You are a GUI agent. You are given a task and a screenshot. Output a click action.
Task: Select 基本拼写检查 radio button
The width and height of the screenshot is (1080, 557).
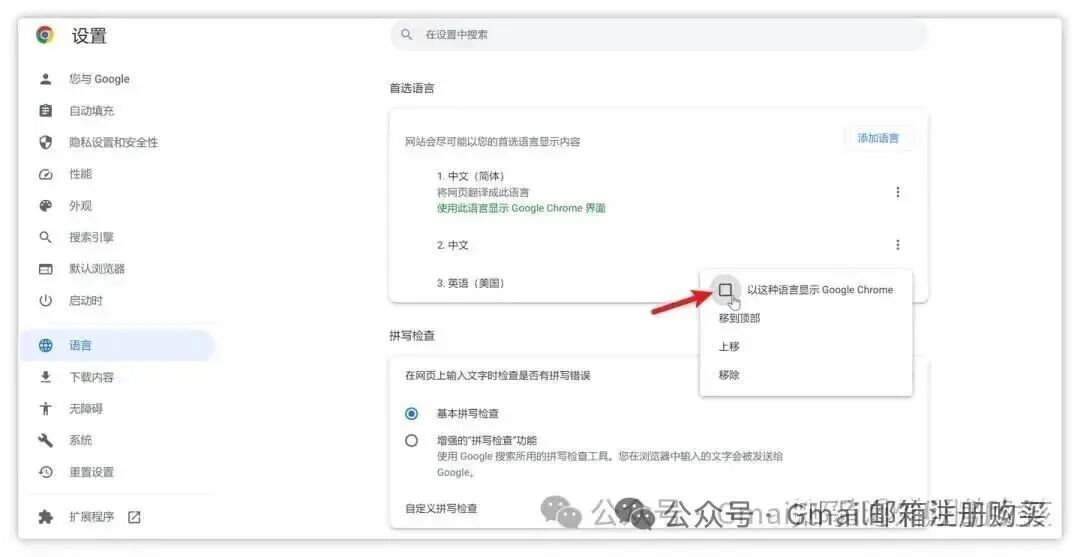click(411, 414)
